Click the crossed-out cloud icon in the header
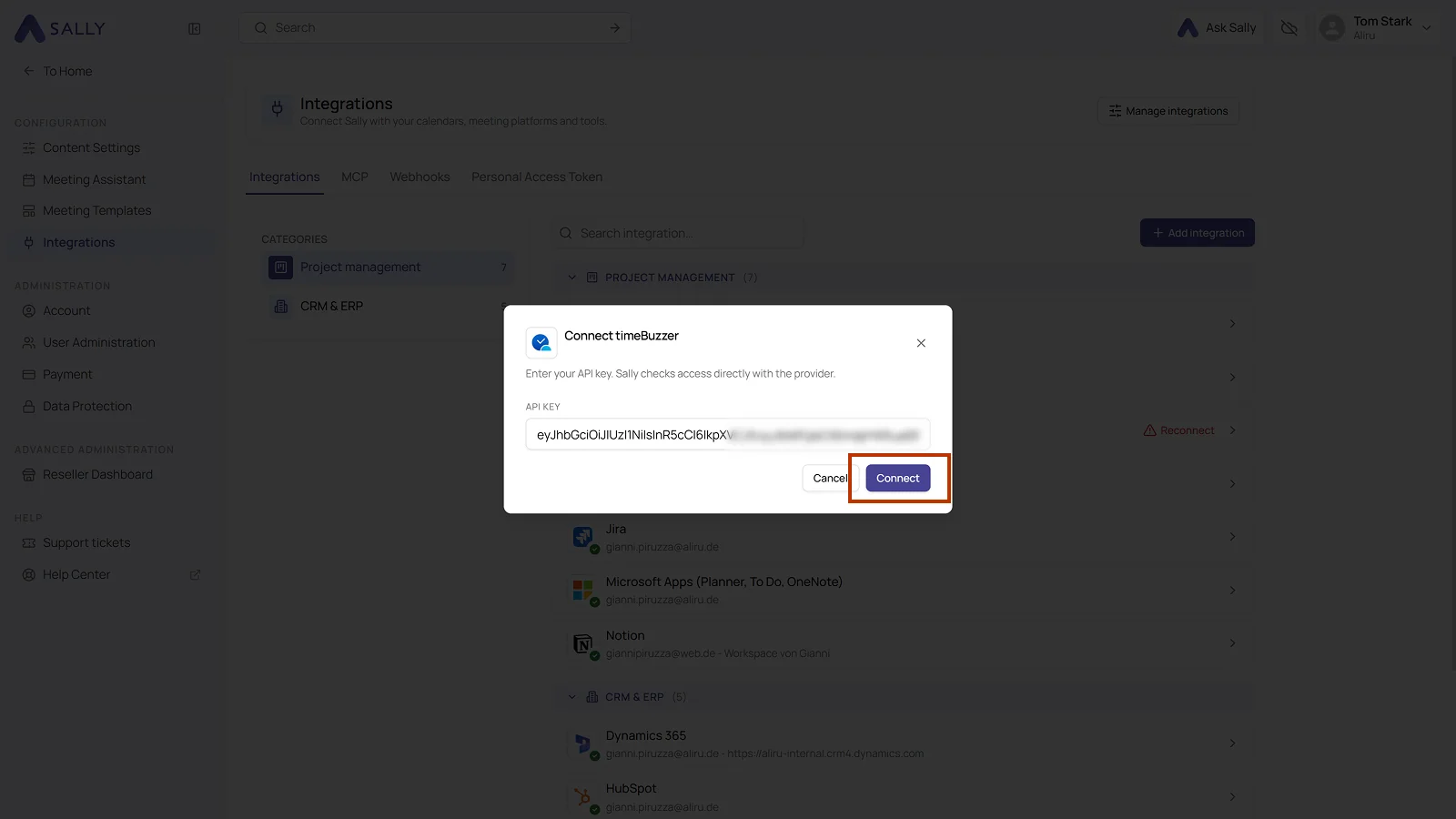 point(1289,28)
